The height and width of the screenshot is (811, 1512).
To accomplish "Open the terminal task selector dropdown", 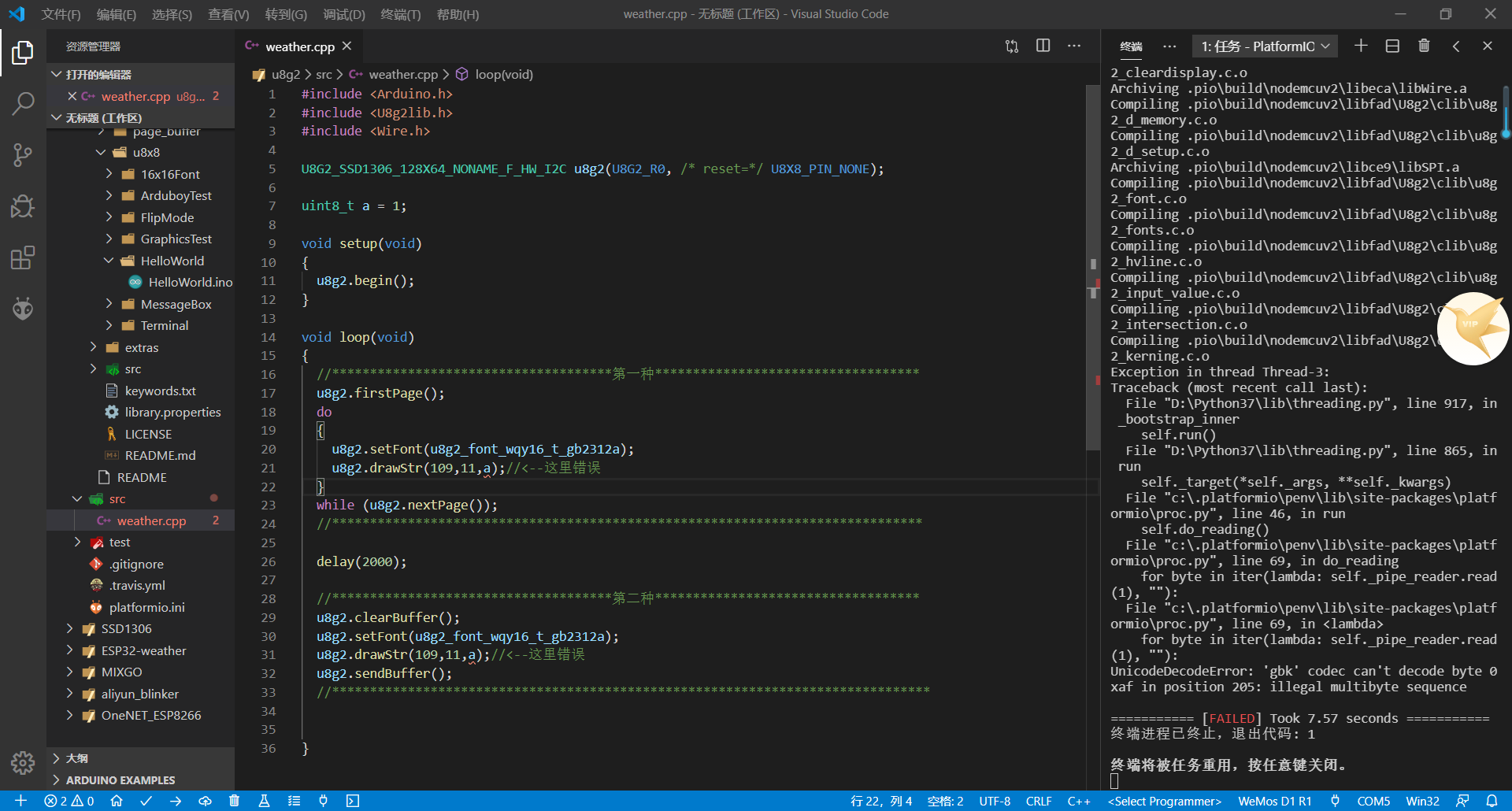I will pyautogui.click(x=1266, y=46).
